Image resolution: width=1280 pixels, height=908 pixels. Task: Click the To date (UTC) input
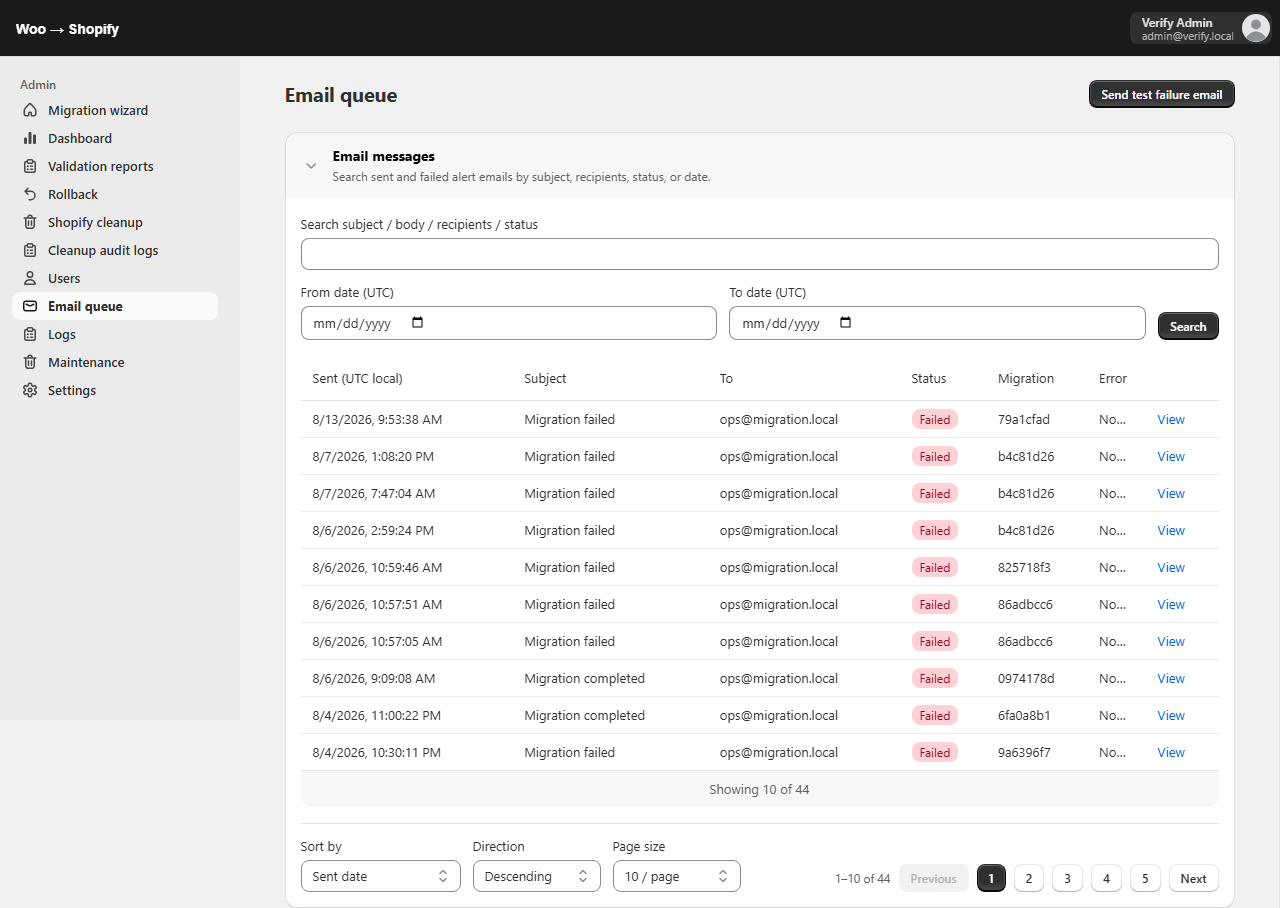937,323
